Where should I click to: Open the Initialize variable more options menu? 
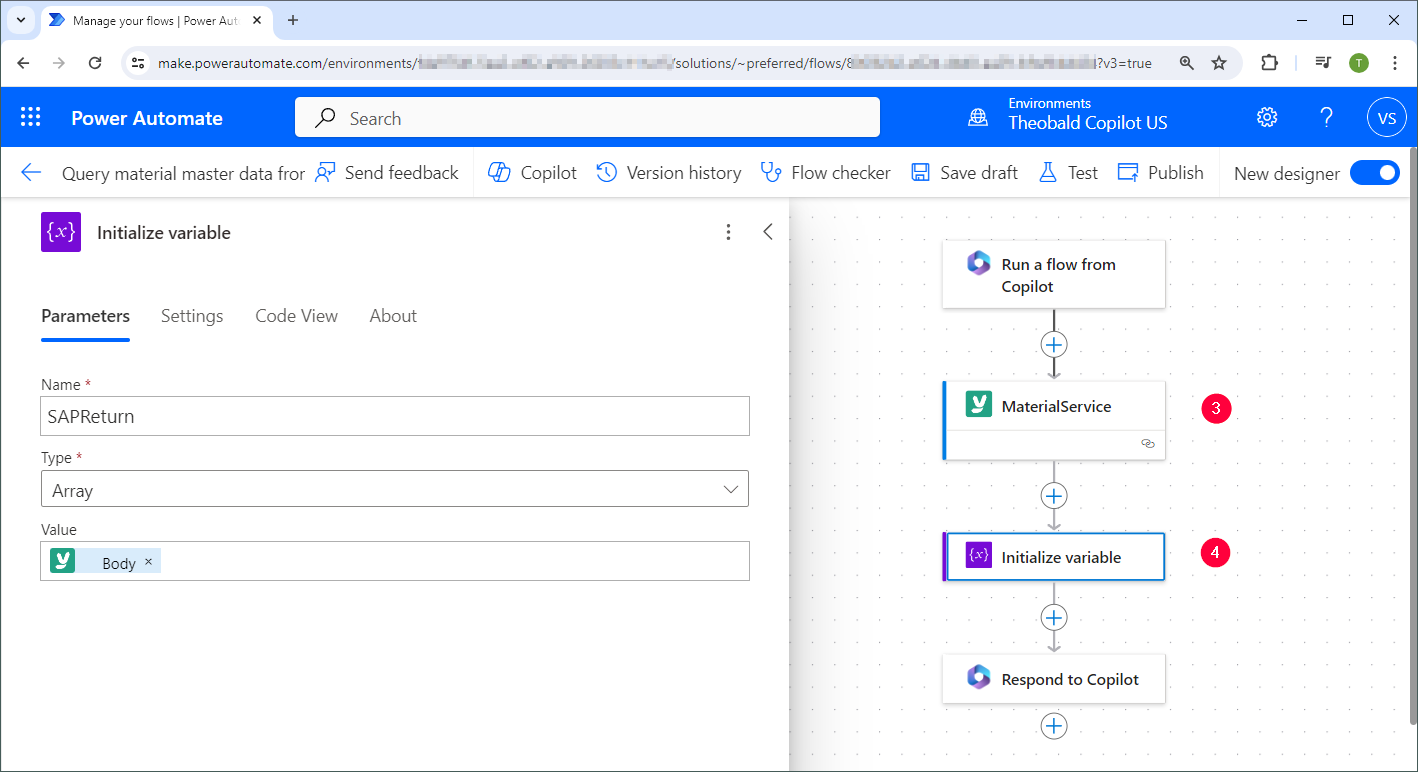(x=728, y=232)
